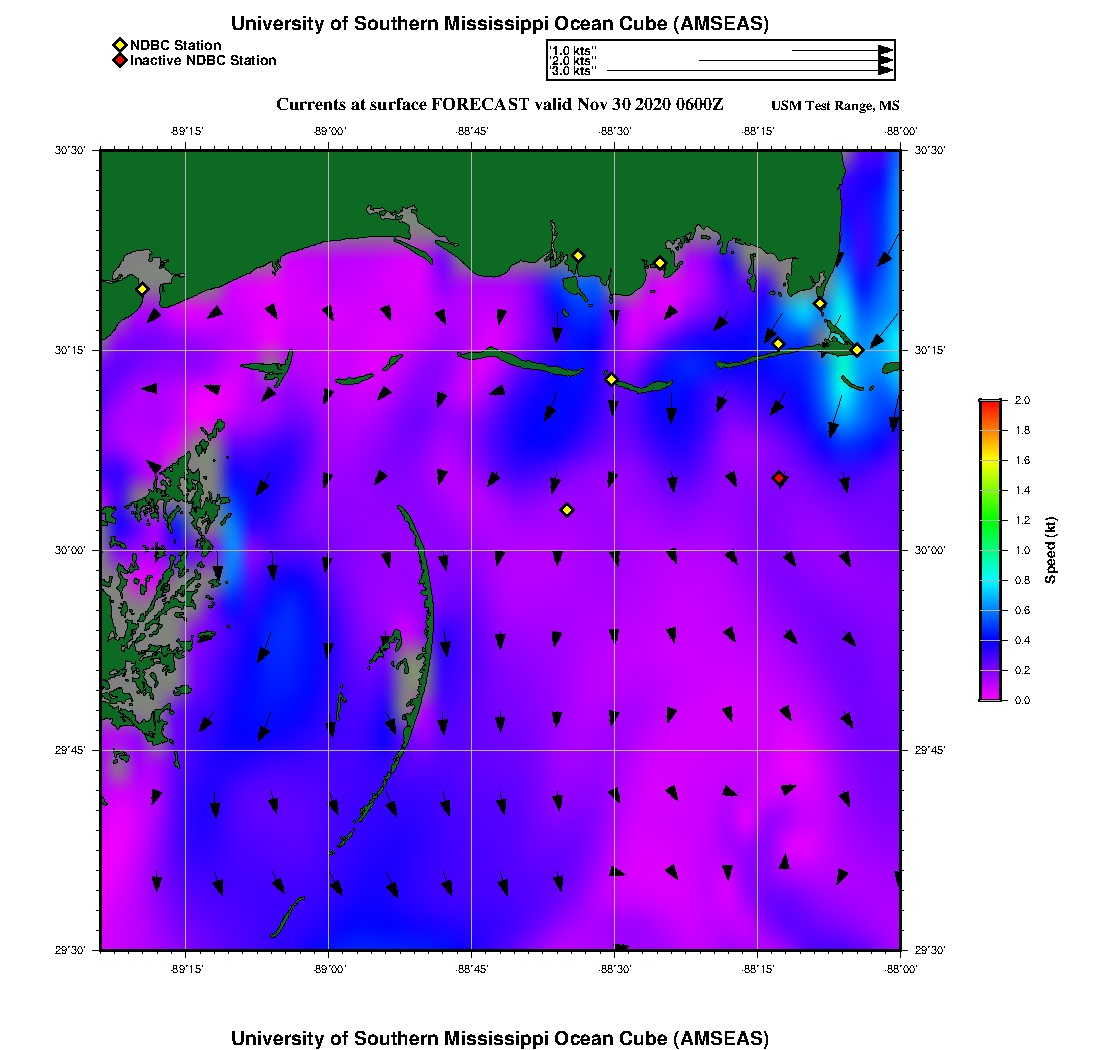The height and width of the screenshot is (1050, 1100).
Task: Select the westernmost yellow NDBC station marker
Action: (x=142, y=289)
